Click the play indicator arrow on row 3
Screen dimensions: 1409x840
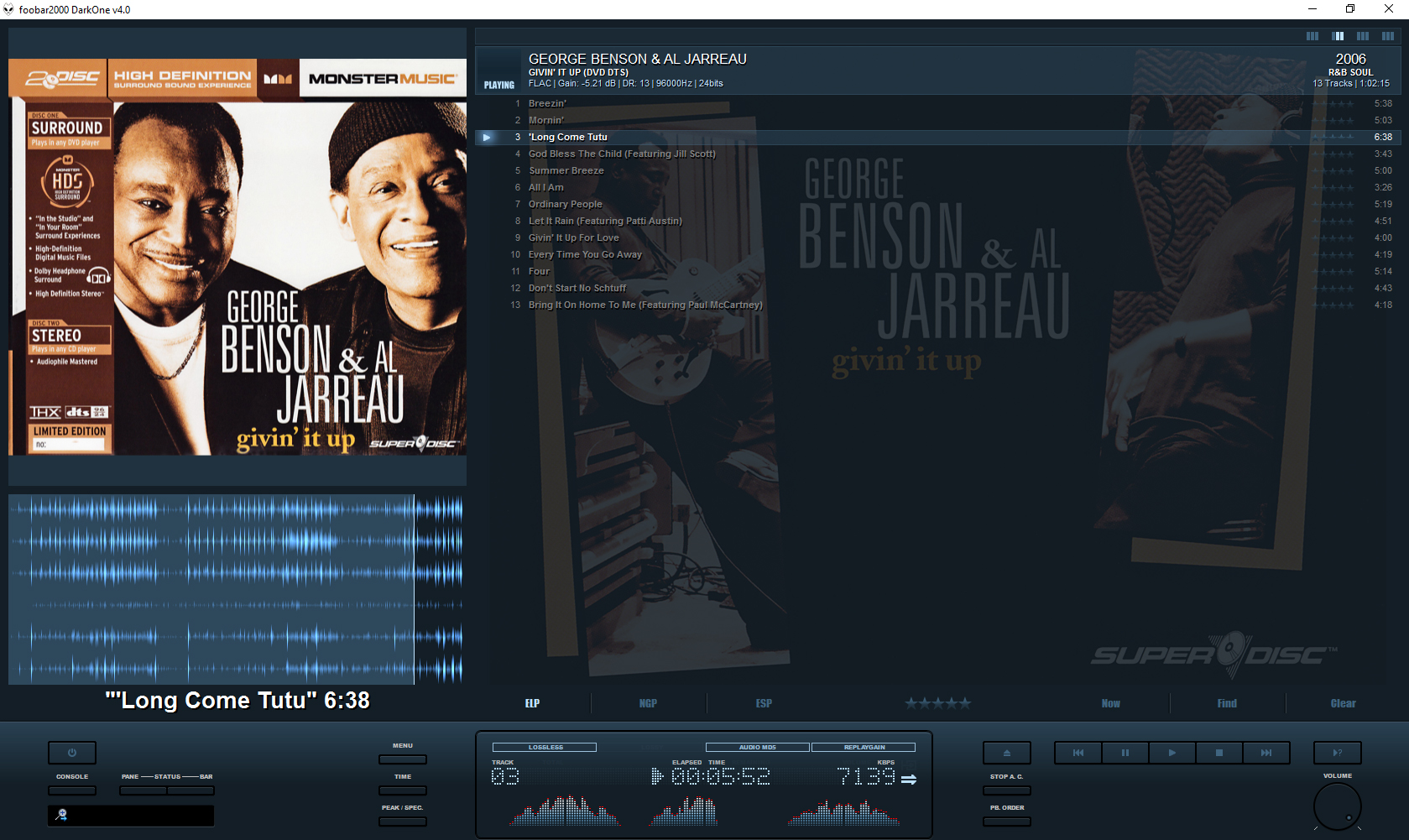[487, 137]
